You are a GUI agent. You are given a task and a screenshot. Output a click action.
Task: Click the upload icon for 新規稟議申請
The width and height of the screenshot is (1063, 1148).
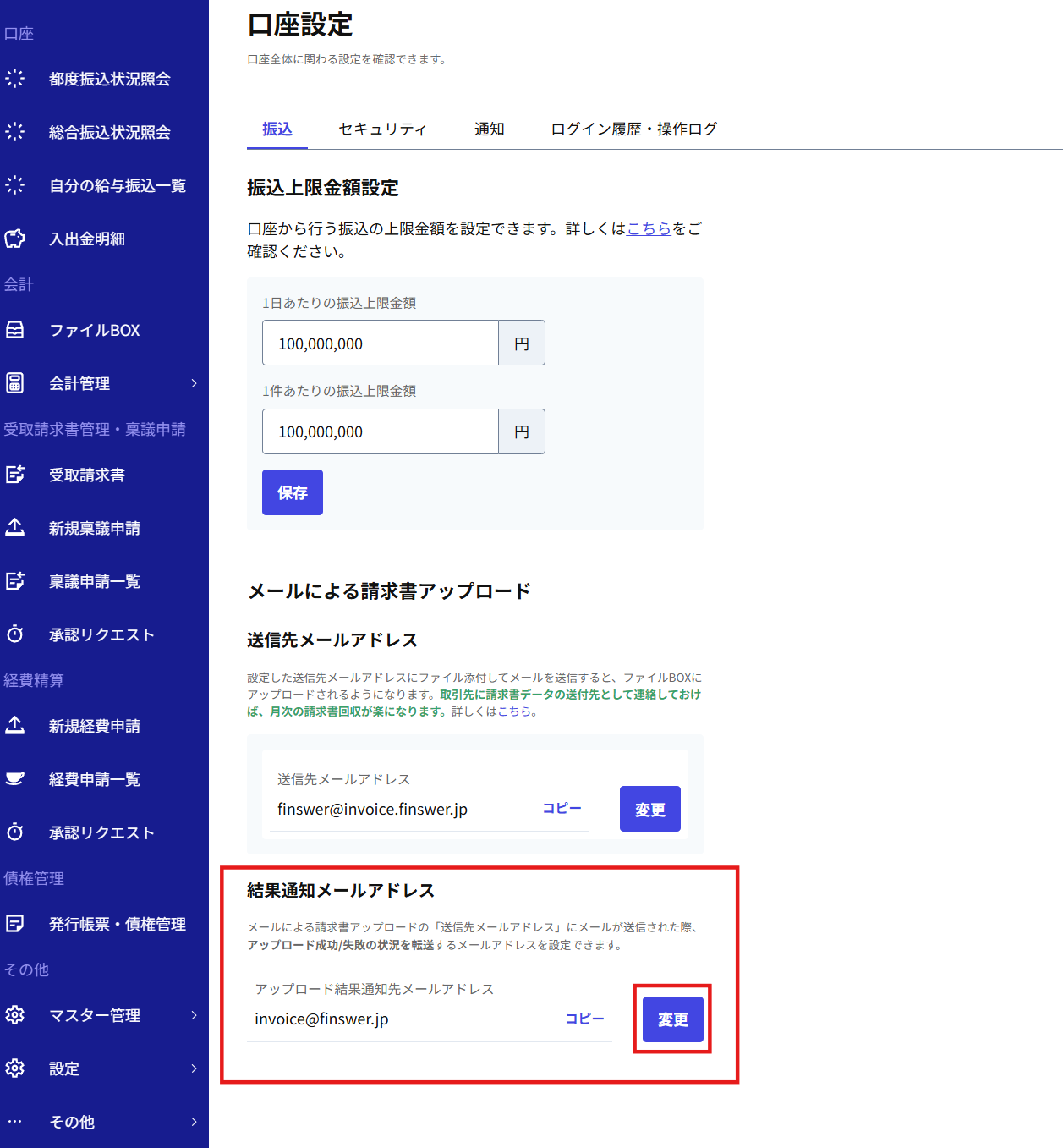point(15,528)
